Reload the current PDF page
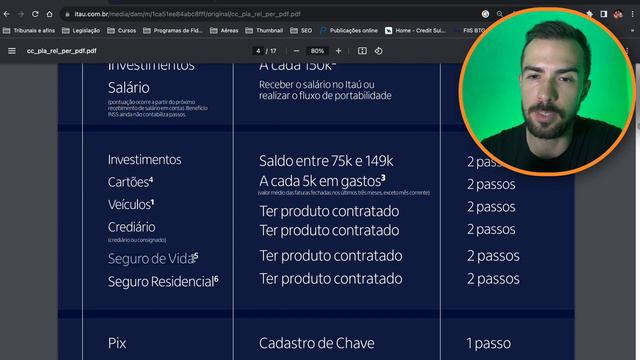The height and width of the screenshot is (360, 640). (35, 14)
